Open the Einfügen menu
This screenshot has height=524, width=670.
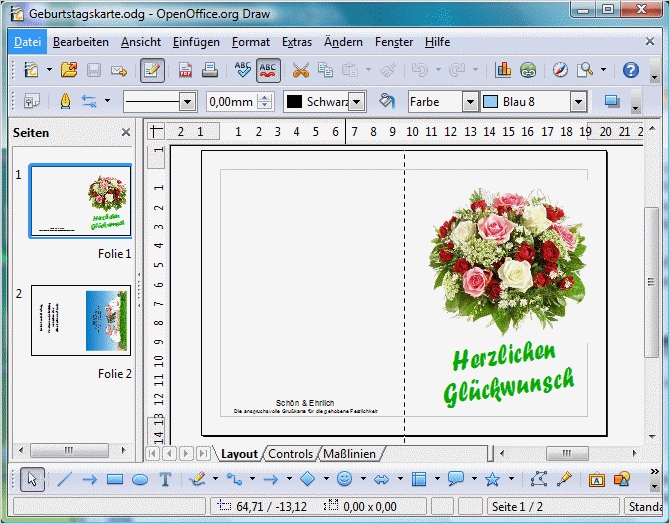[x=195, y=42]
